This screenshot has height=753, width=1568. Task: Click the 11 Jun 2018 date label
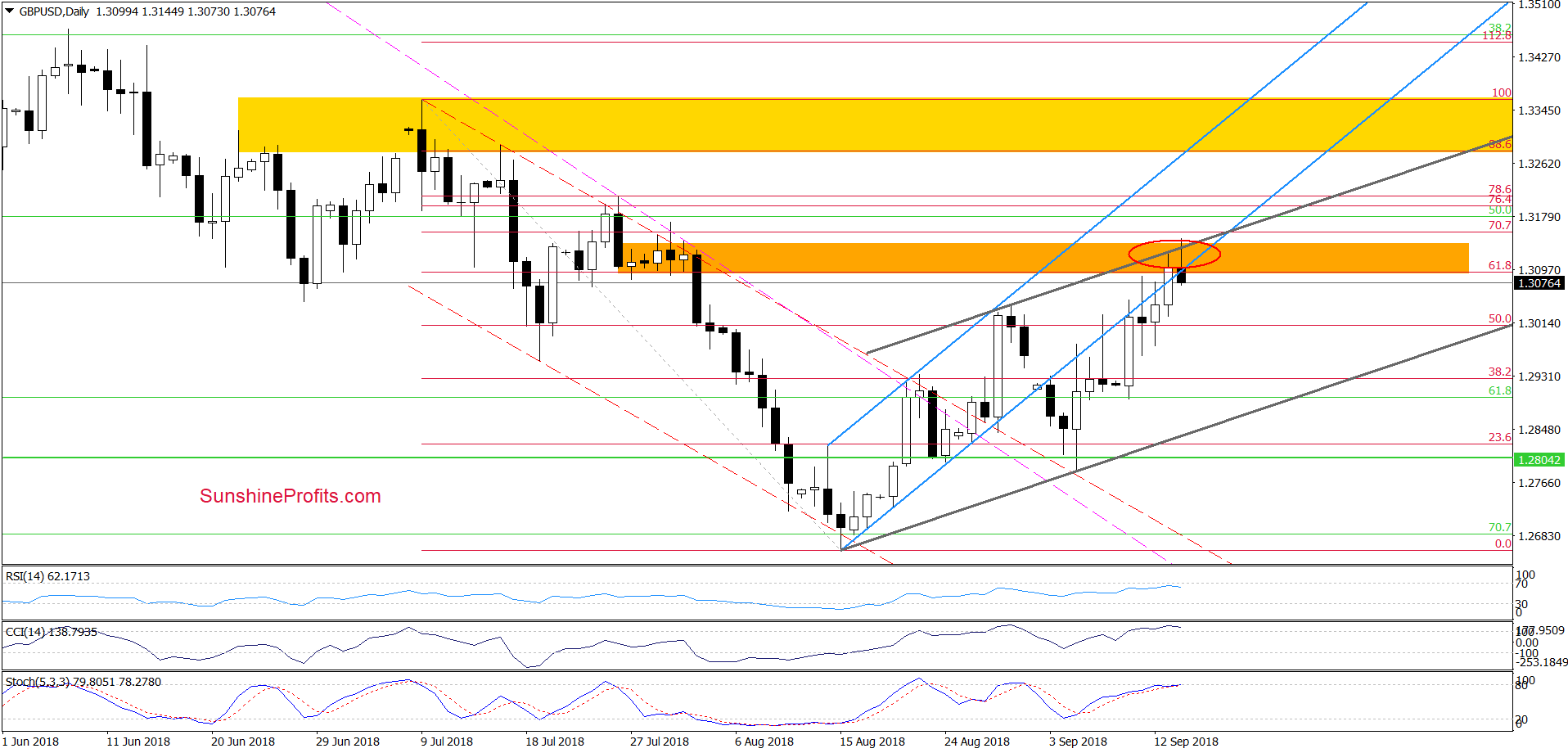(138, 742)
